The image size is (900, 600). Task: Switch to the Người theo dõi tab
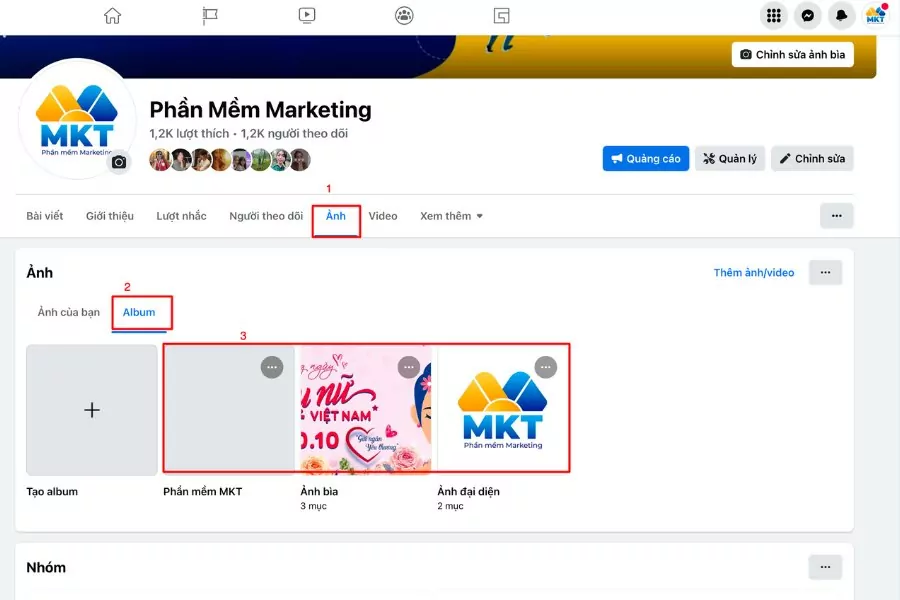pos(266,216)
